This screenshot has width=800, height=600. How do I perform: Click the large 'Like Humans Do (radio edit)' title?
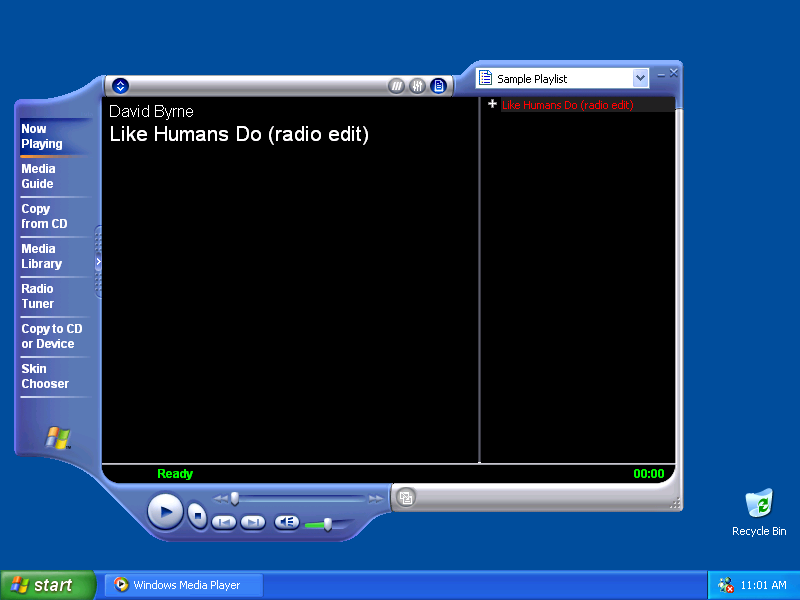[239, 134]
